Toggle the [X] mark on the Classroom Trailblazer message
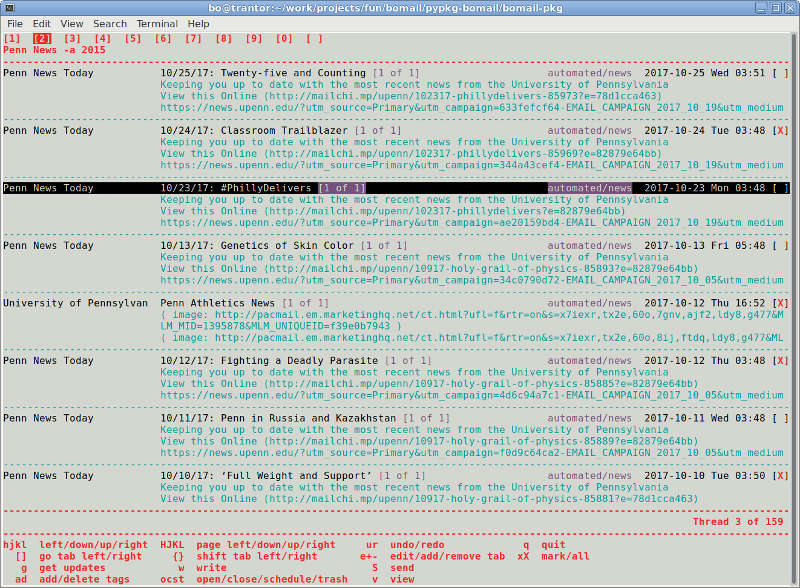The height and width of the screenshot is (588, 800). 780,130
